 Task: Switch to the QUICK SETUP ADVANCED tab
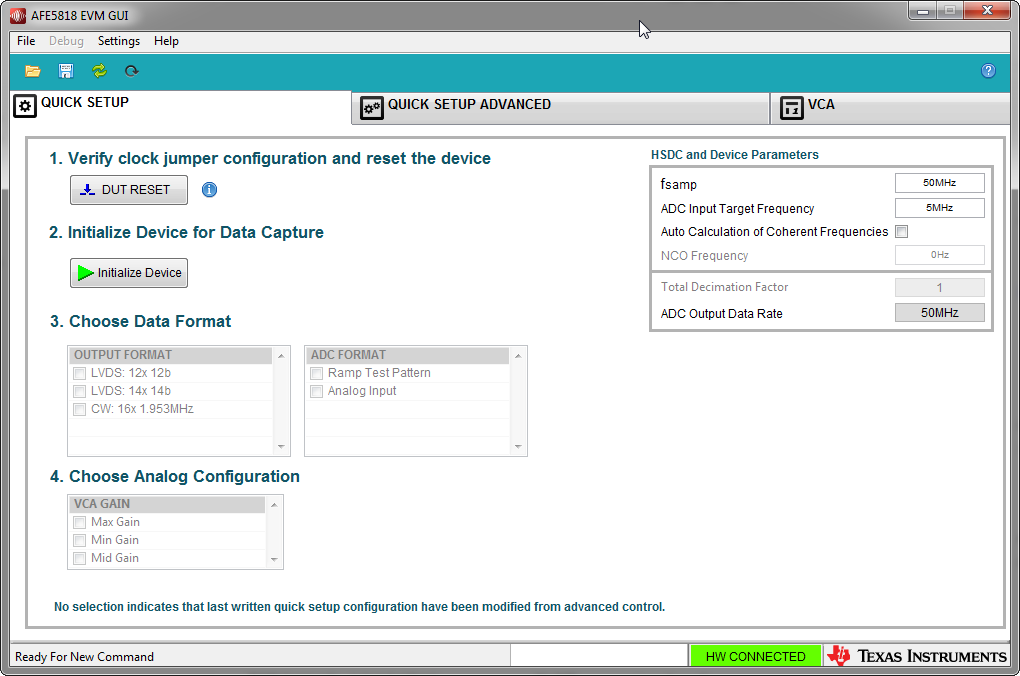(561, 107)
